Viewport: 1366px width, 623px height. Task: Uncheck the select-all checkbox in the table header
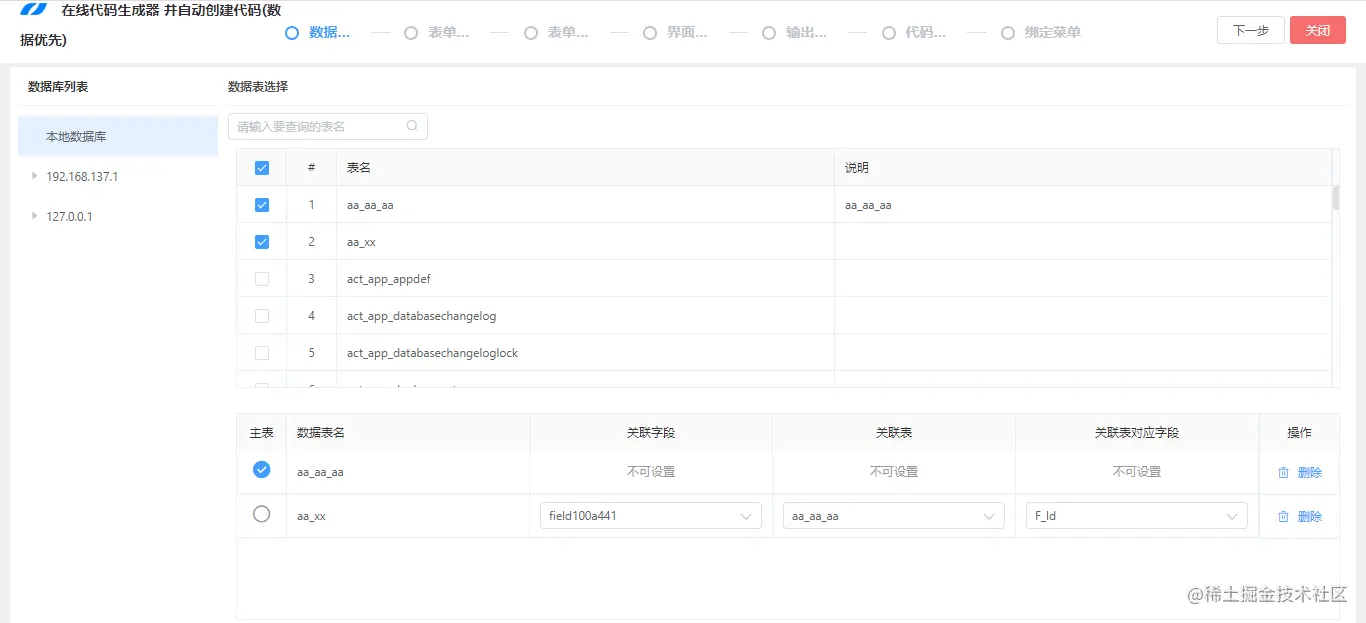point(261,167)
